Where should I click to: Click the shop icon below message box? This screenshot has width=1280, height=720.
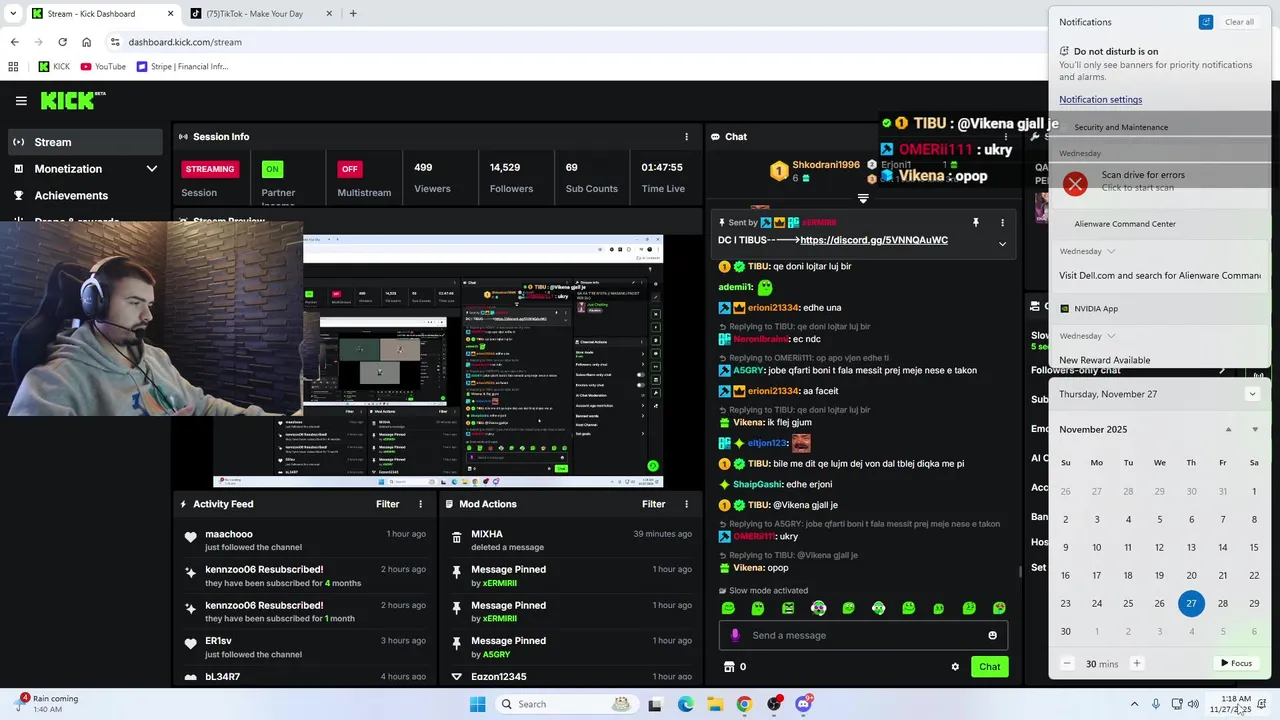(729, 667)
